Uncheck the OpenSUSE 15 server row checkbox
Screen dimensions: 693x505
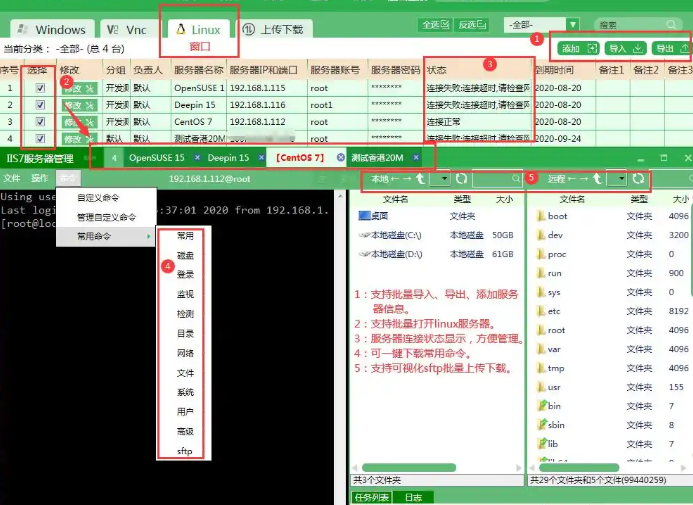point(40,88)
